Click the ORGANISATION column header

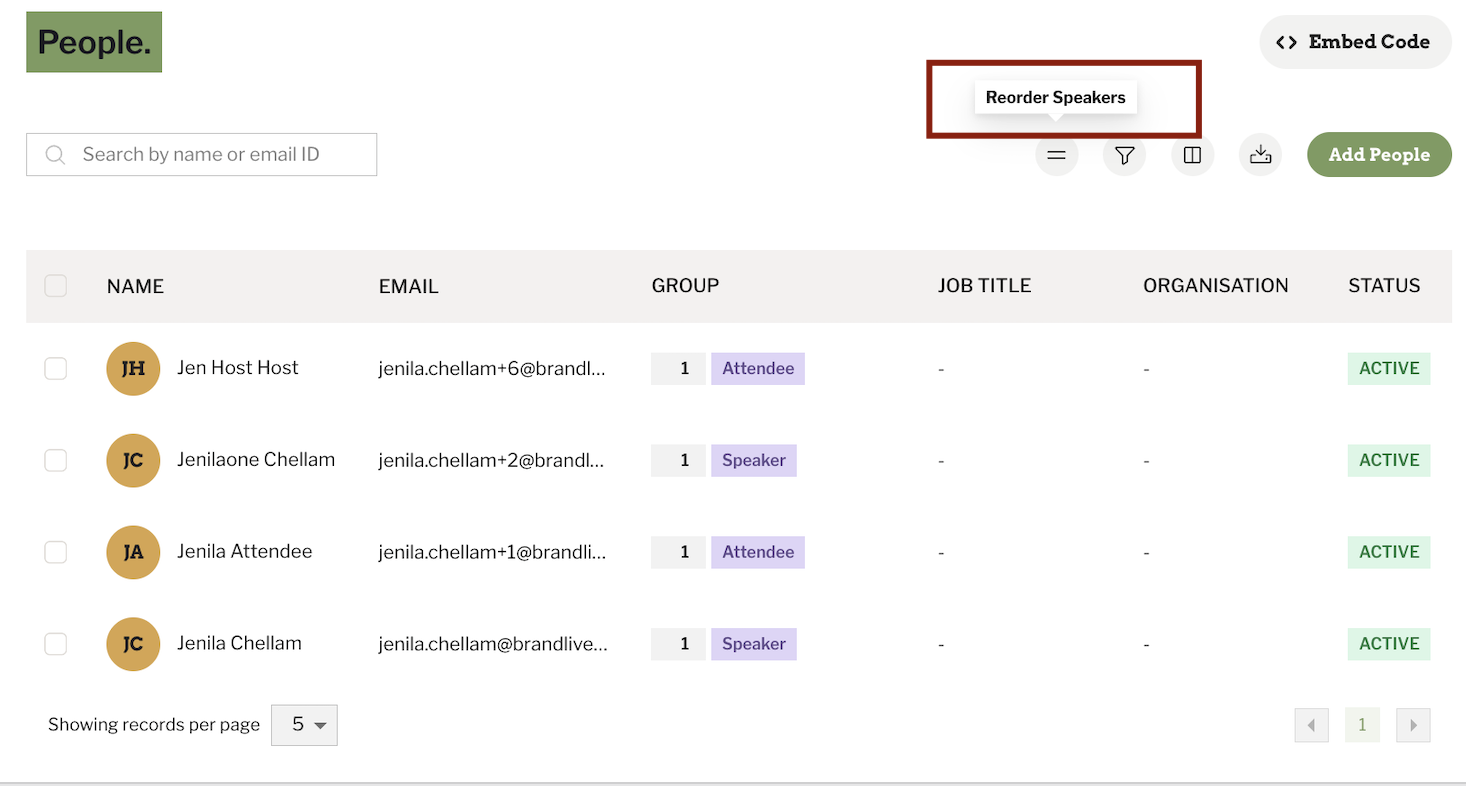pyautogui.click(x=1215, y=286)
